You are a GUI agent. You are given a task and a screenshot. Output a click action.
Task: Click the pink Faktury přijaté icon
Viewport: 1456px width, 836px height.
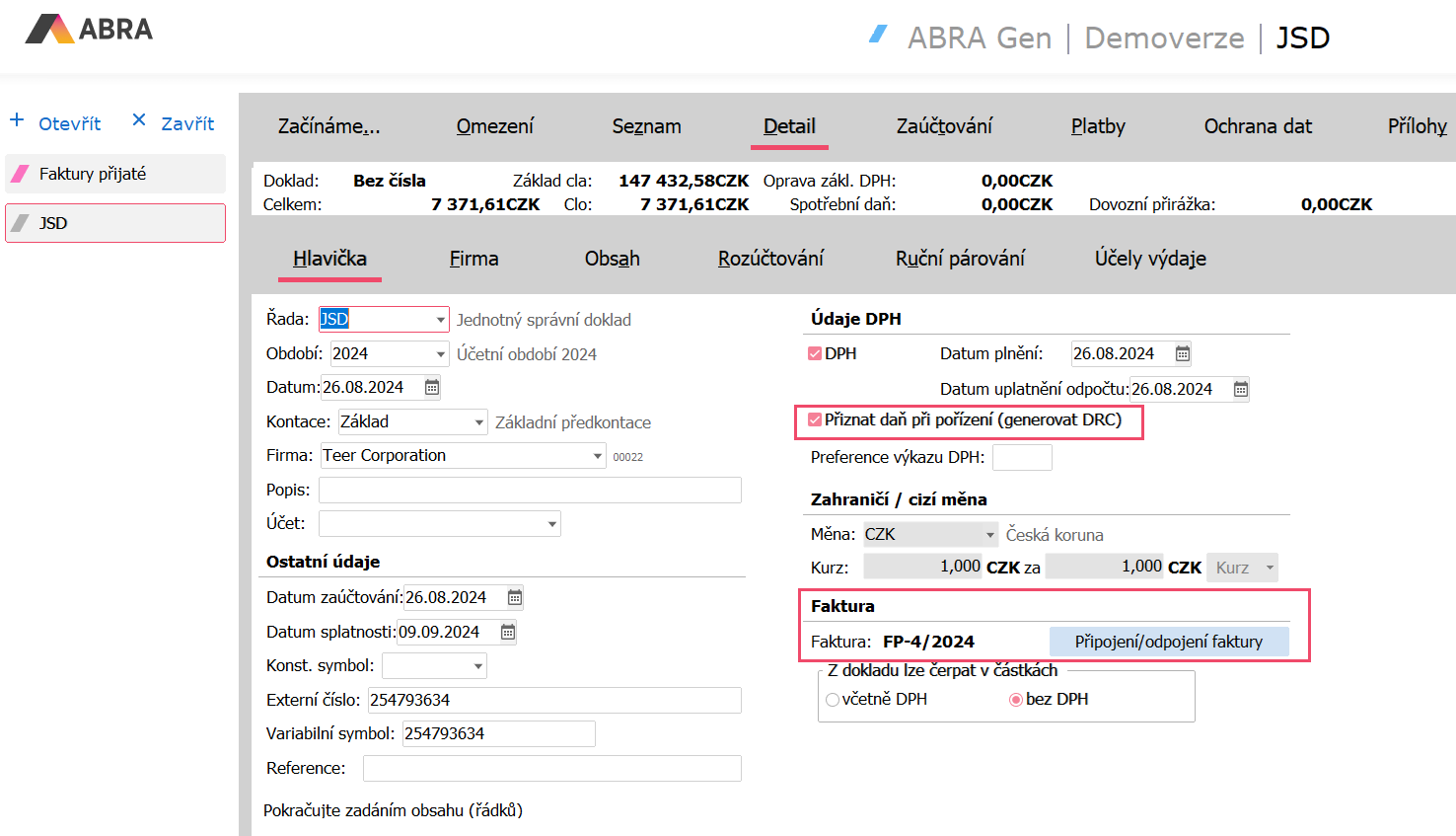pyautogui.click(x=20, y=174)
